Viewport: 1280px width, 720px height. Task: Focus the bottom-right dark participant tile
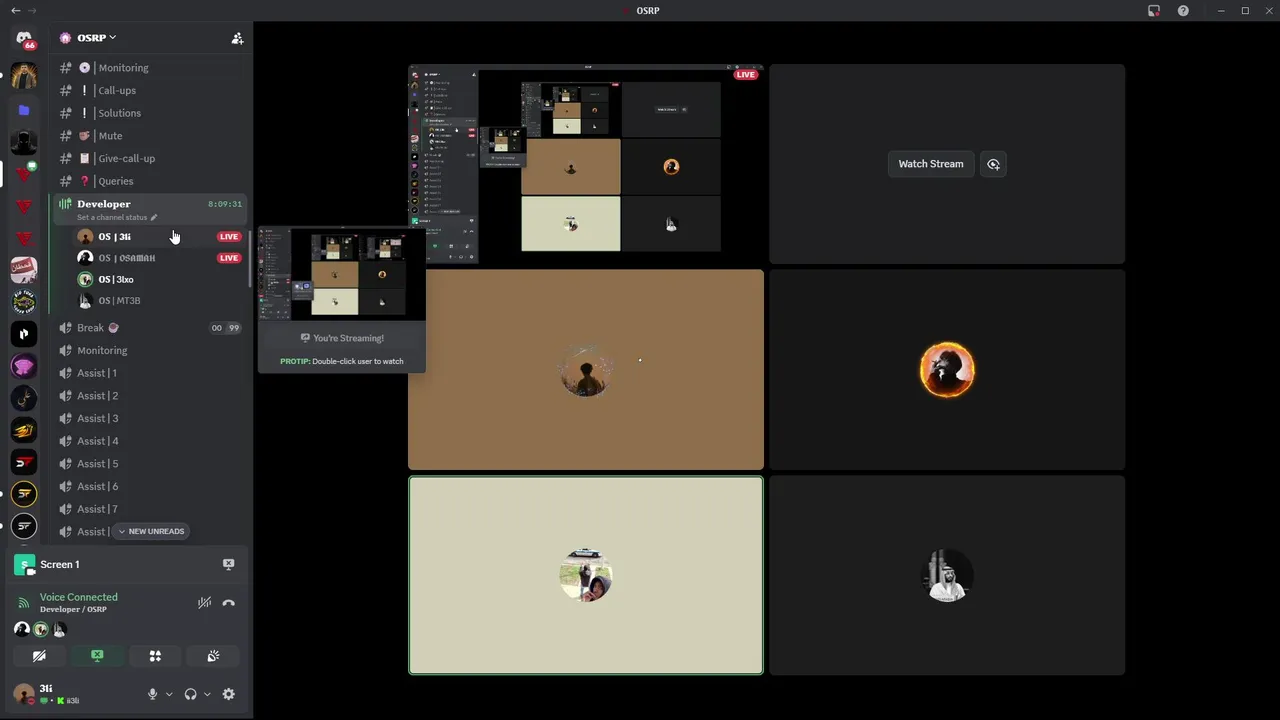947,575
